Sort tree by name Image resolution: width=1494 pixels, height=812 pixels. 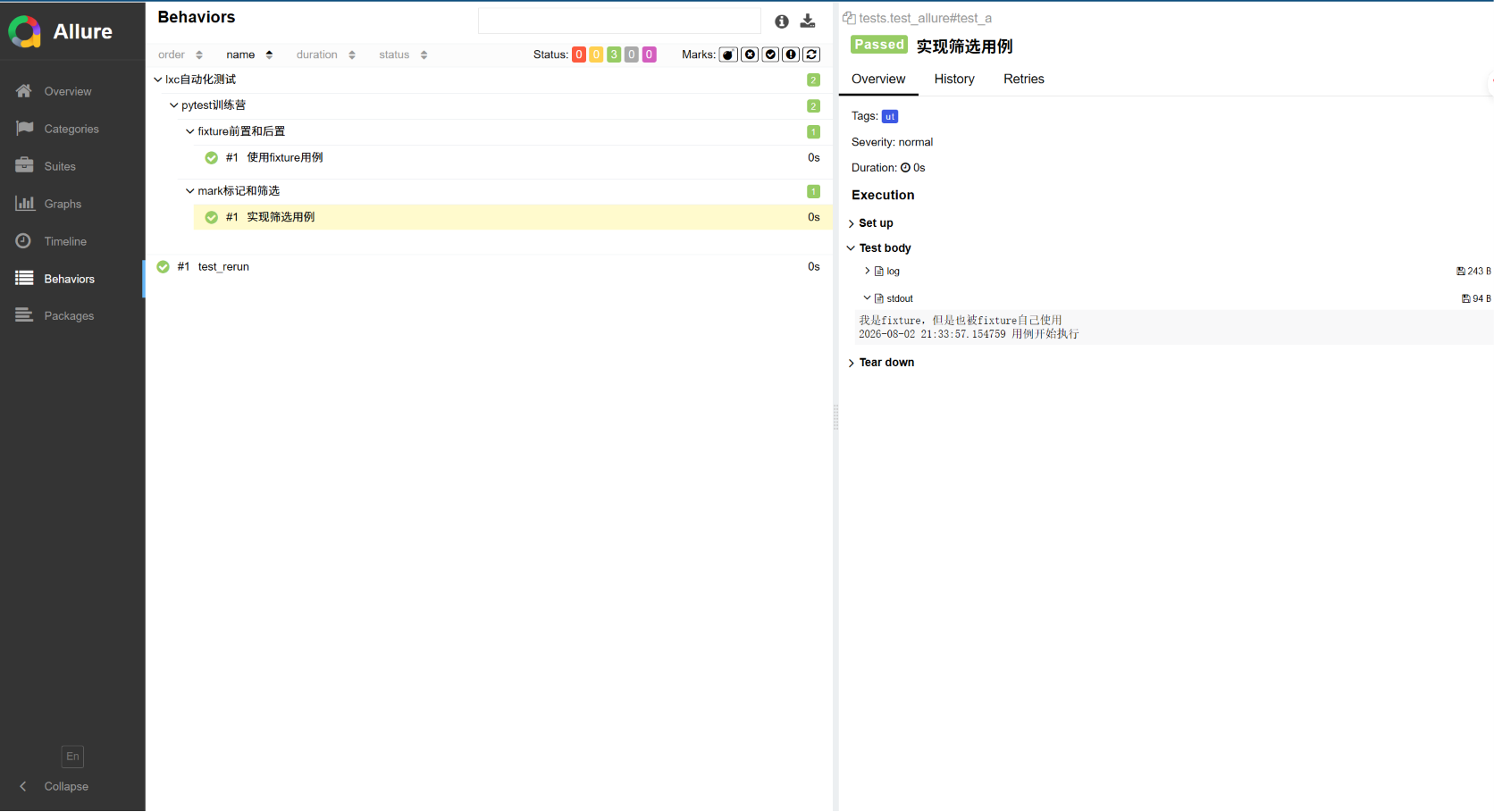[249, 54]
